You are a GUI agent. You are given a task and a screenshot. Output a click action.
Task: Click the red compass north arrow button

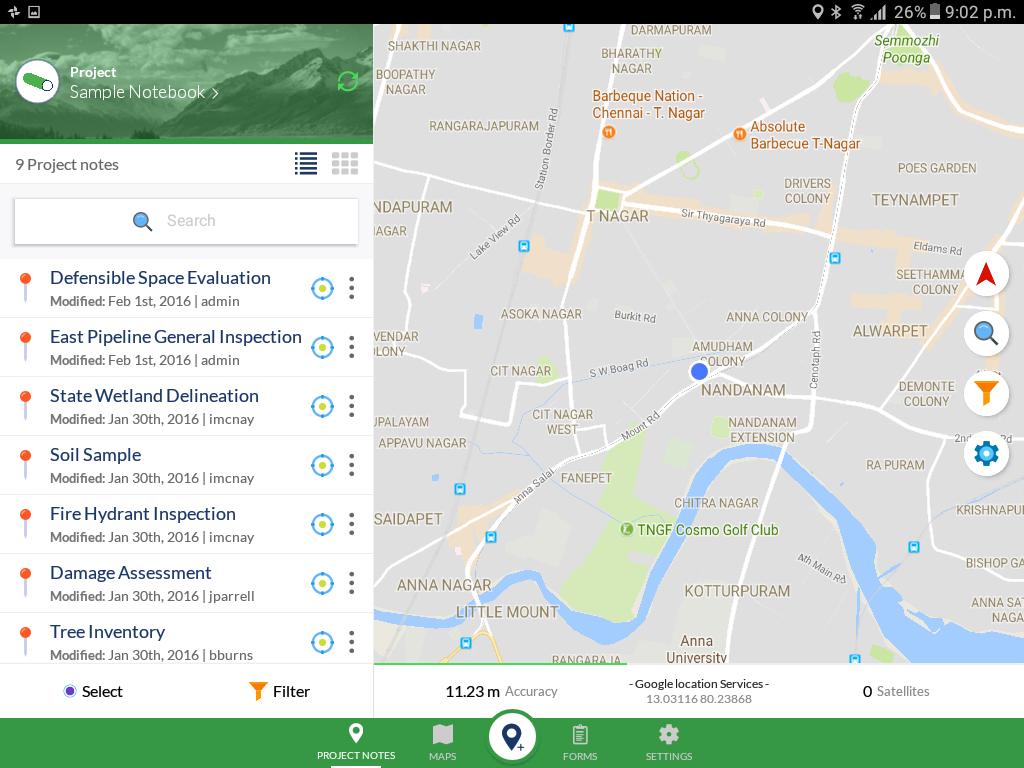coord(985,274)
